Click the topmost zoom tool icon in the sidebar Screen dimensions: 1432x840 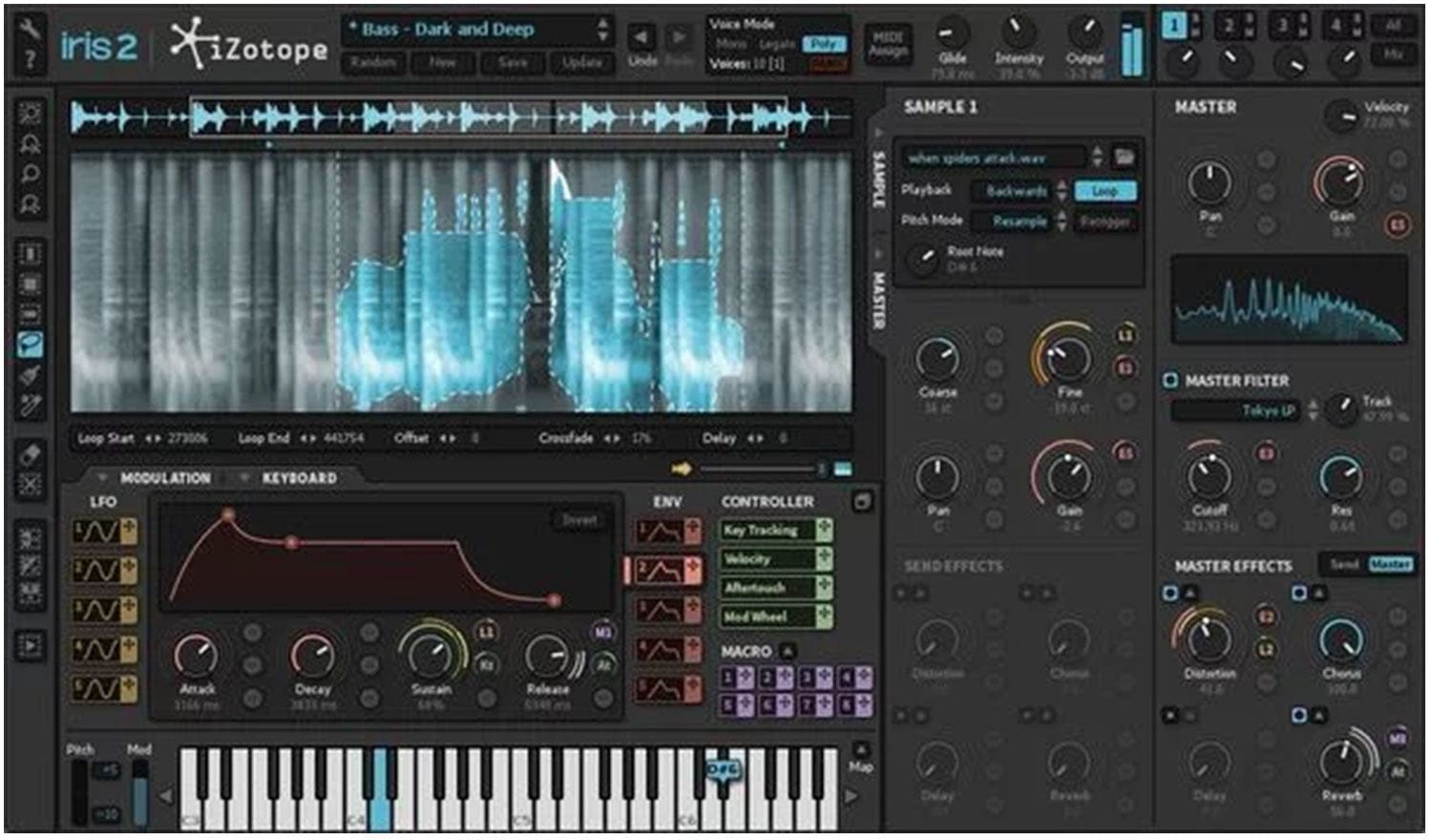click(31, 115)
